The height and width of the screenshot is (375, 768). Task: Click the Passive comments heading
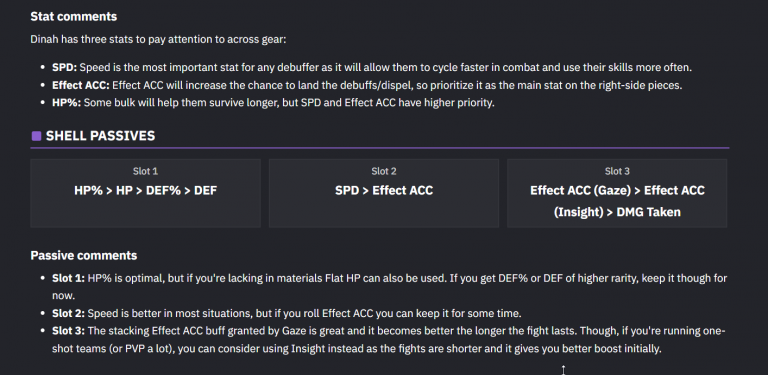pyautogui.click(x=84, y=256)
